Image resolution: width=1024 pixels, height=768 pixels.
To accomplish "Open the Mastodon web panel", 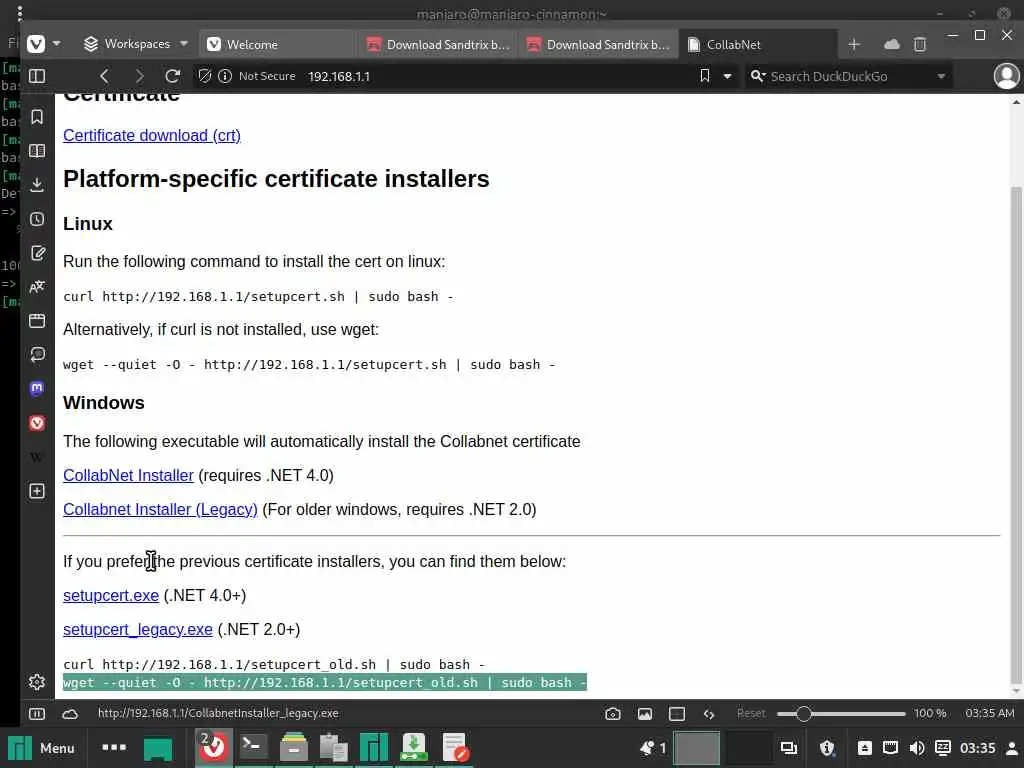I will (37, 389).
